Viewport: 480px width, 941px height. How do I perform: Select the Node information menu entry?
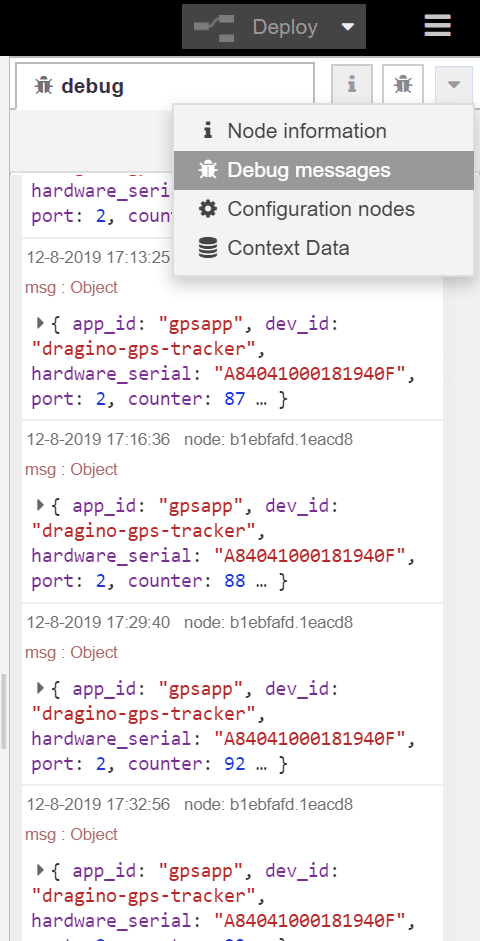click(x=323, y=131)
